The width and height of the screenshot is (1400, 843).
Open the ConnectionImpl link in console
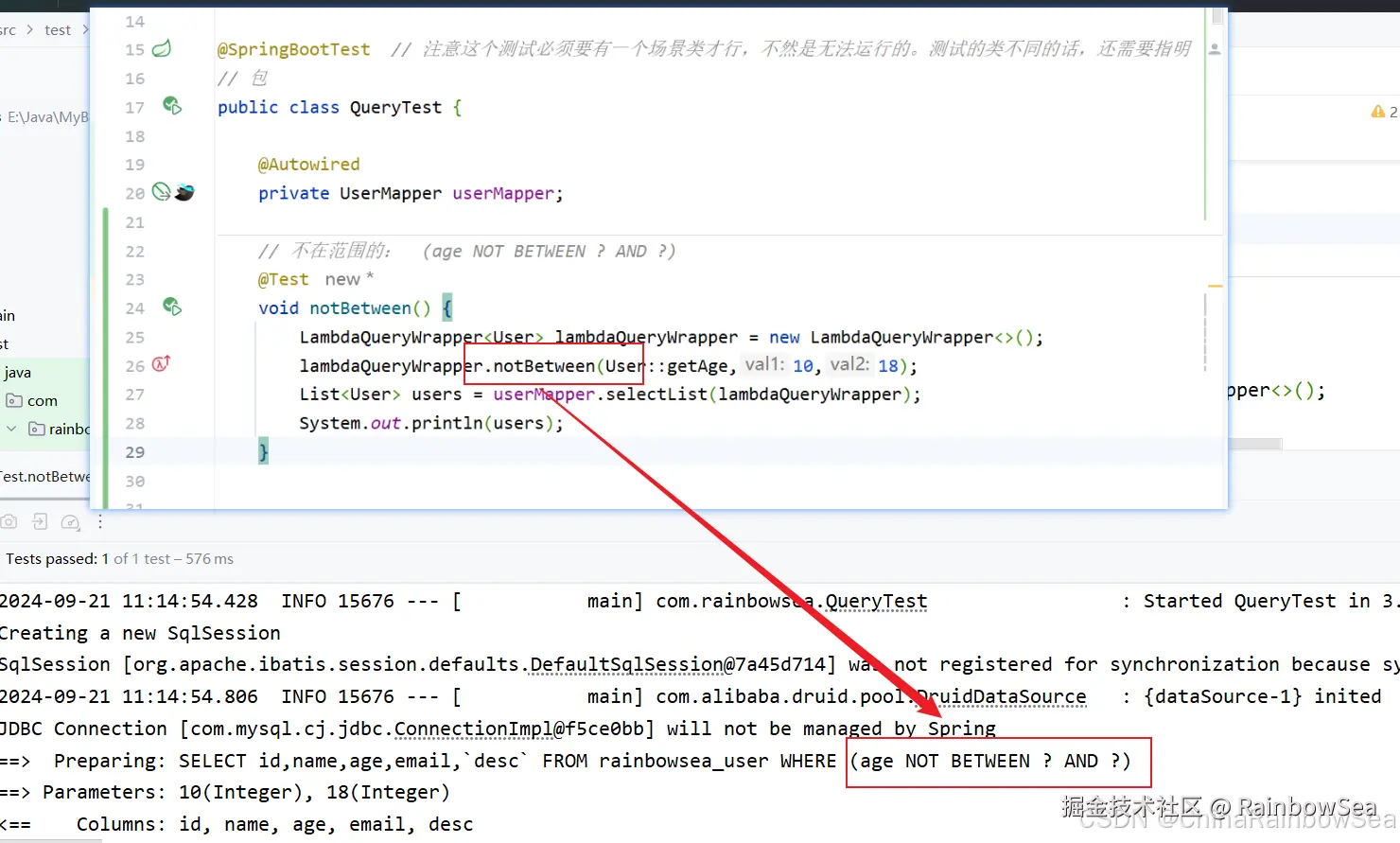(x=473, y=729)
